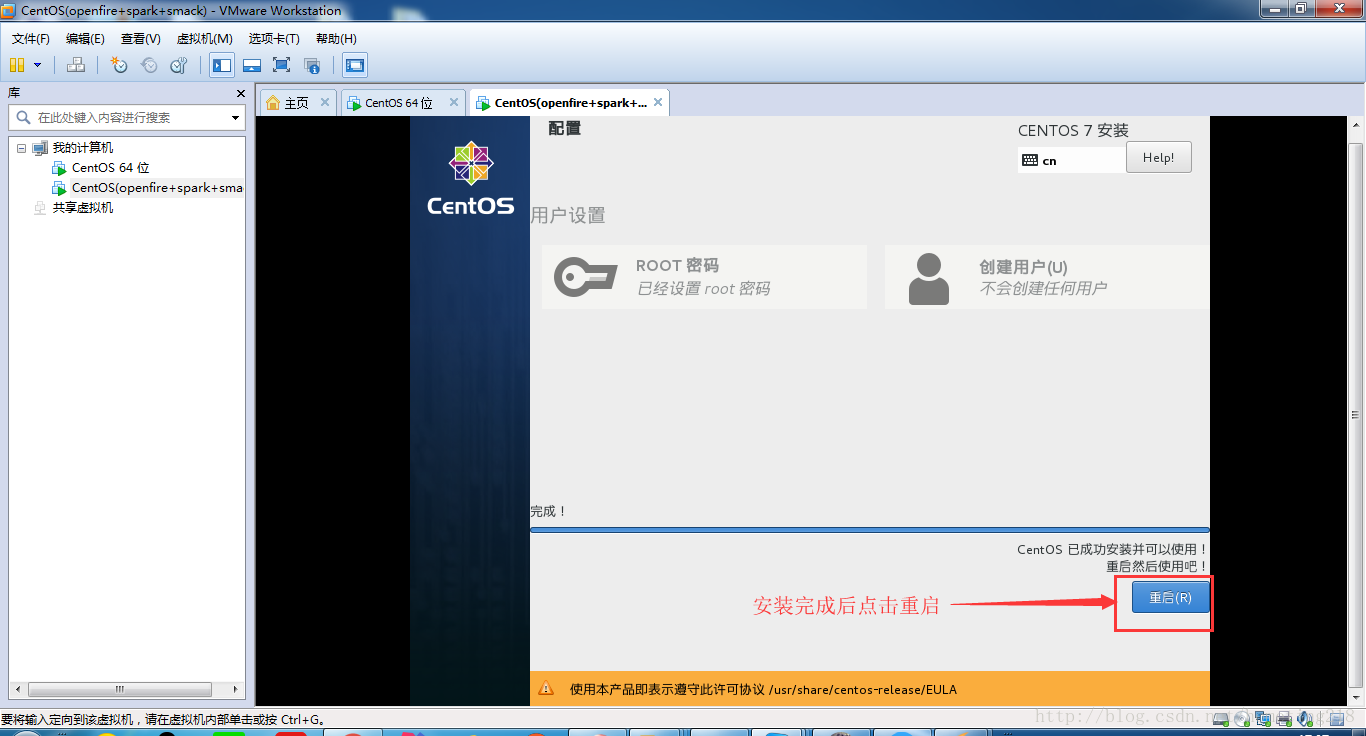Select CentOS(openfire+spark+sma tree item
This screenshot has width=1366, height=736.
[x=157, y=188]
